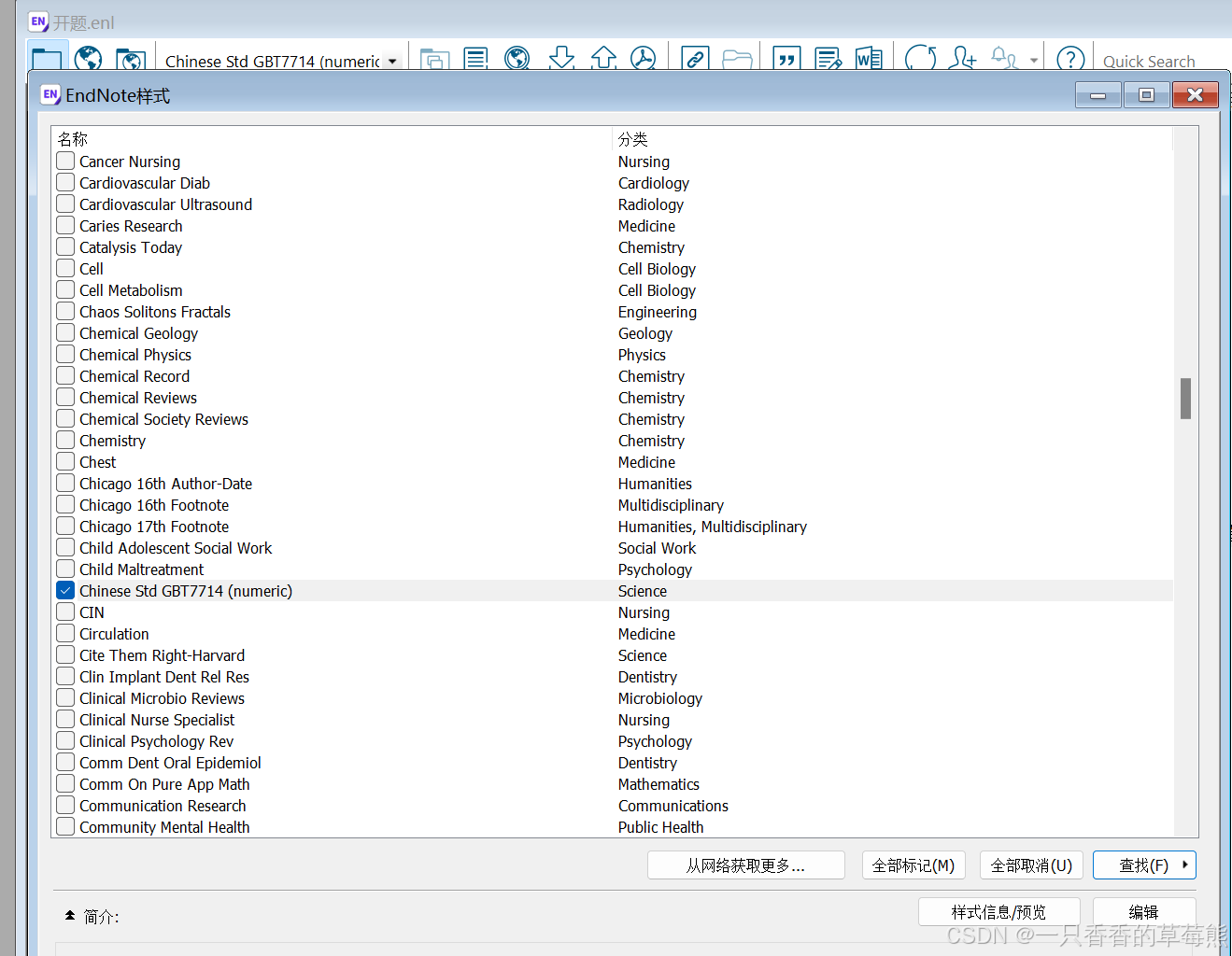Click 全部标记(M) button

point(913,865)
